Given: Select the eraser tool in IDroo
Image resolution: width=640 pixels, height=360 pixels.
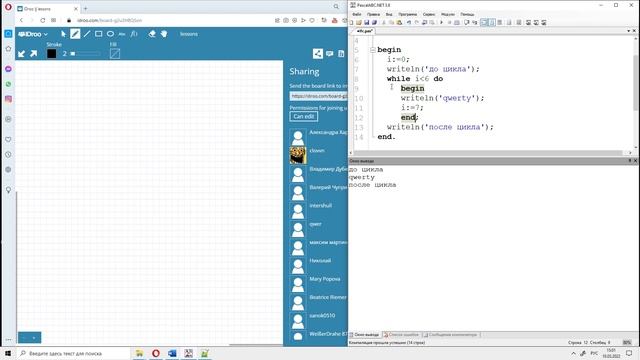Looking at the screenshot, I should 152,34.
